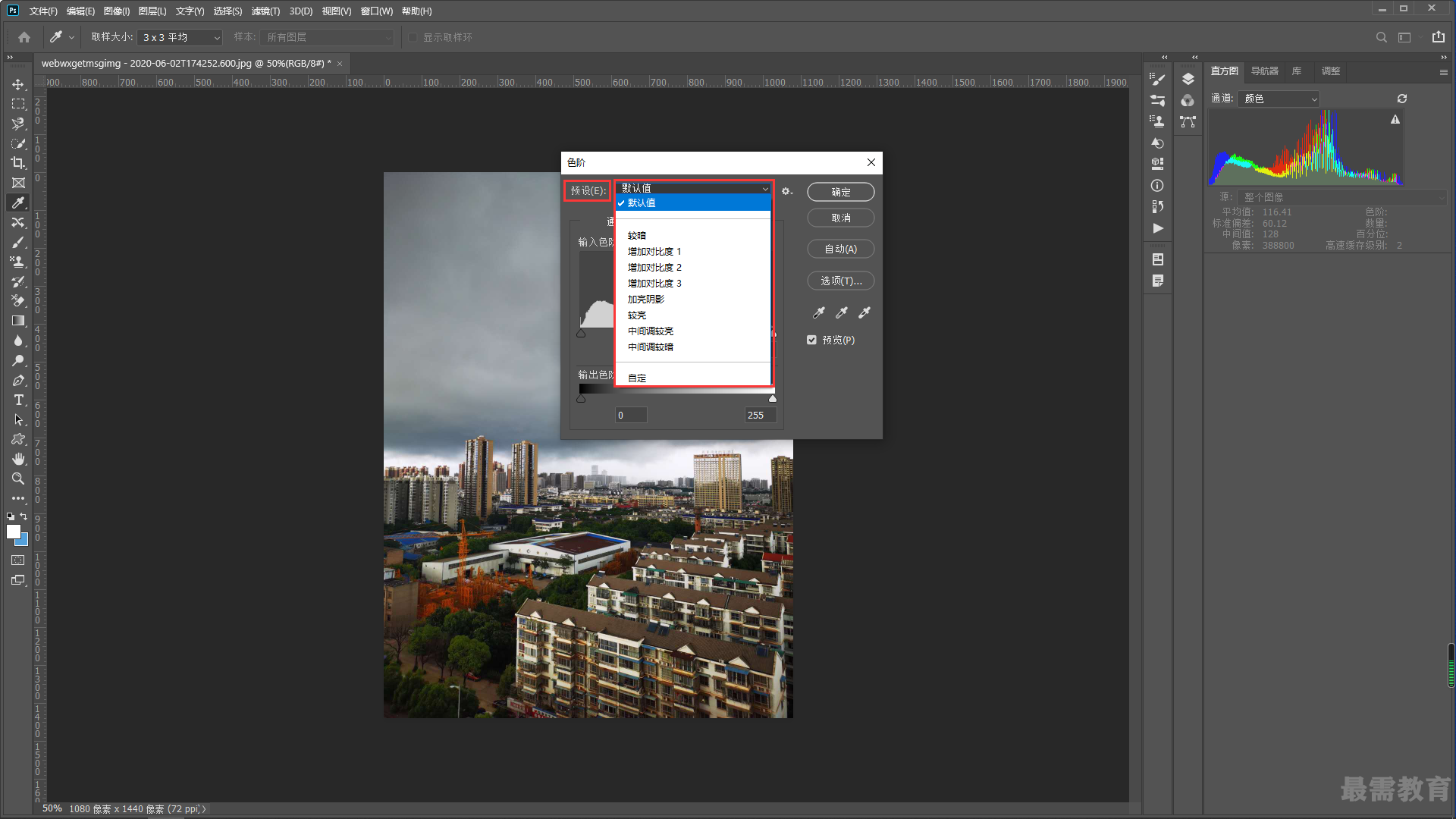Click the Cancel button in Levels
This screenshot has width=1456, height=819.
(840, 218)
